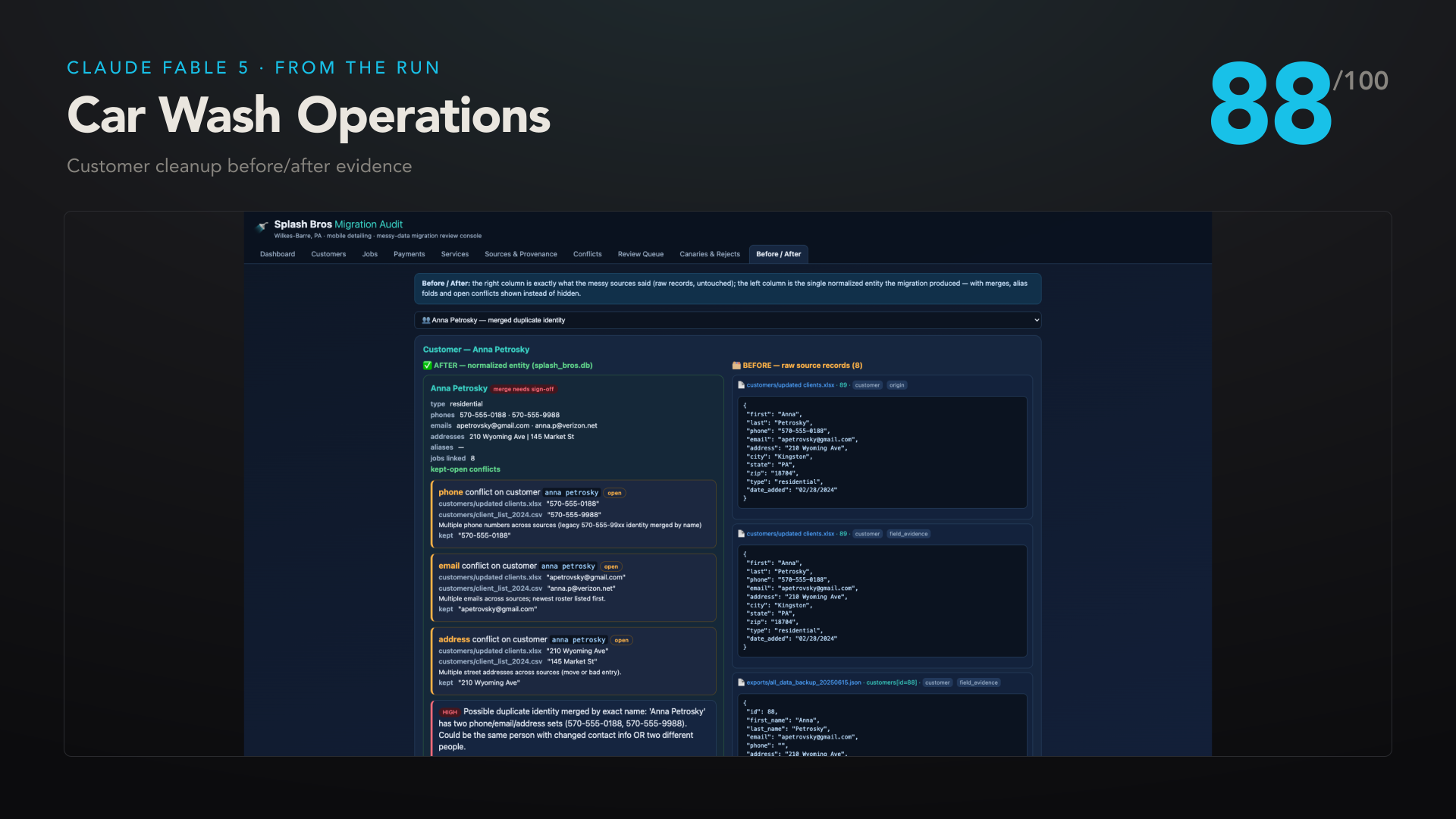The width and height of the screenshot is (1456, 819).
Task: Click 'phone conflict on customer' title
Action: (x=489, y=492)
